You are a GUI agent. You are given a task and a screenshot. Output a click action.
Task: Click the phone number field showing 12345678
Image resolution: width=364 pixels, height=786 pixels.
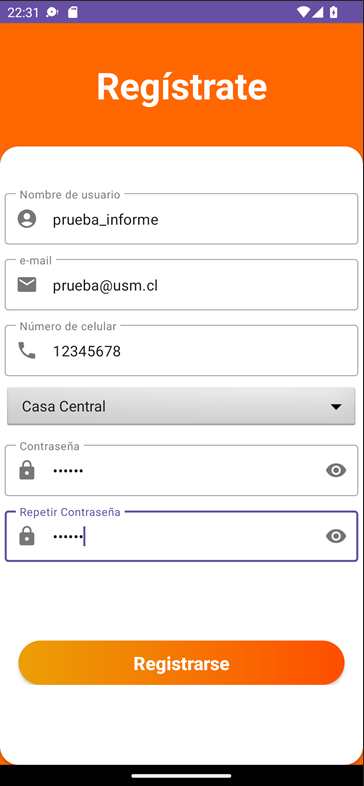click(x=181, y=350)
